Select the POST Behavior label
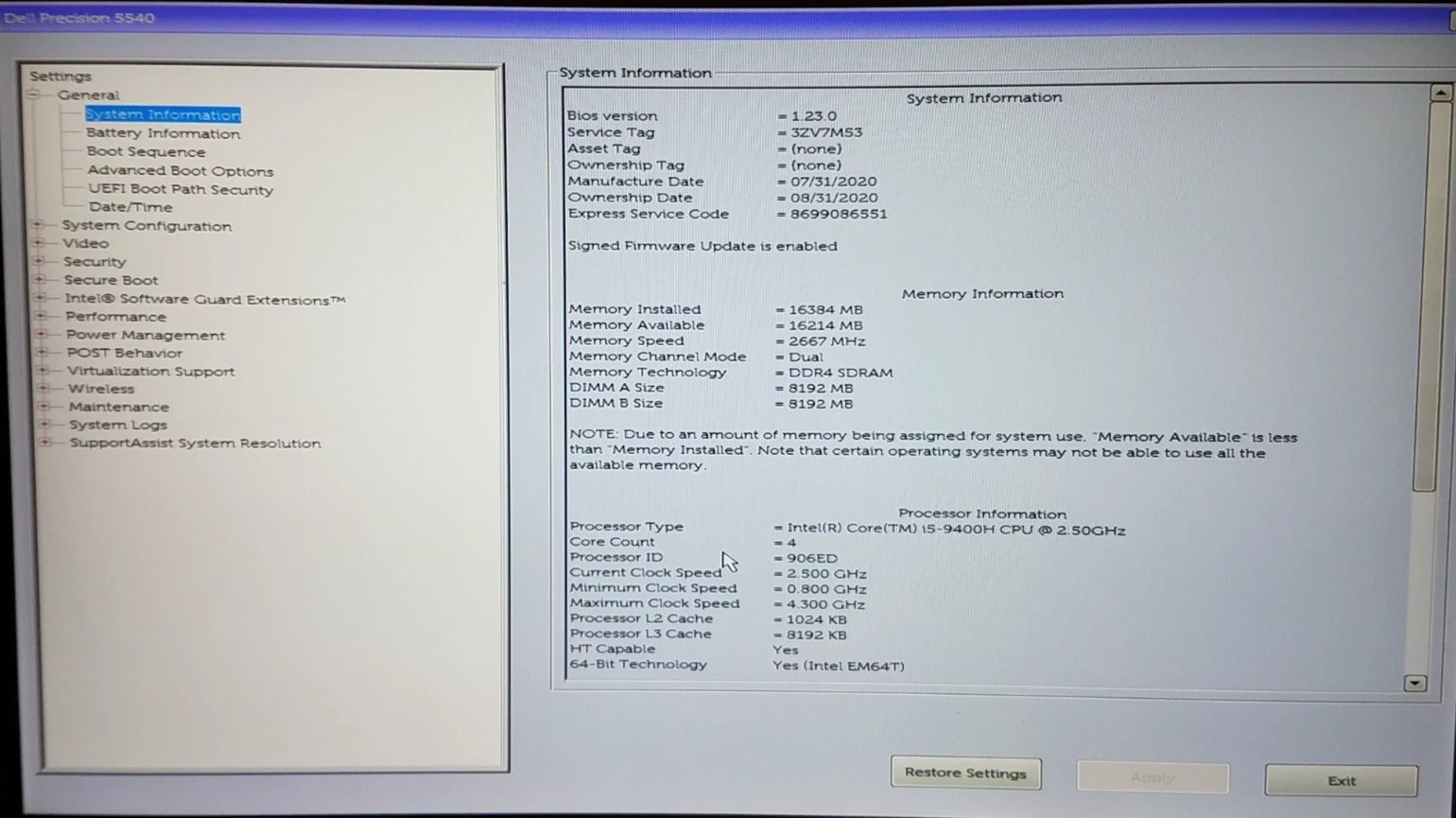The height and width of the screenshot is (818, 1456). pyautogui.click(x=125, y=353)
